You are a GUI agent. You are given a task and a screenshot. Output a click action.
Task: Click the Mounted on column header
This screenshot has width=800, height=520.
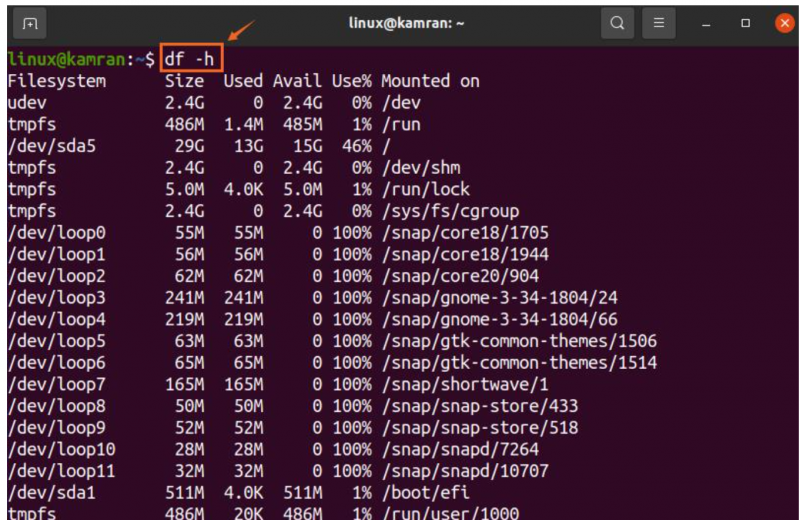[431, 81]
